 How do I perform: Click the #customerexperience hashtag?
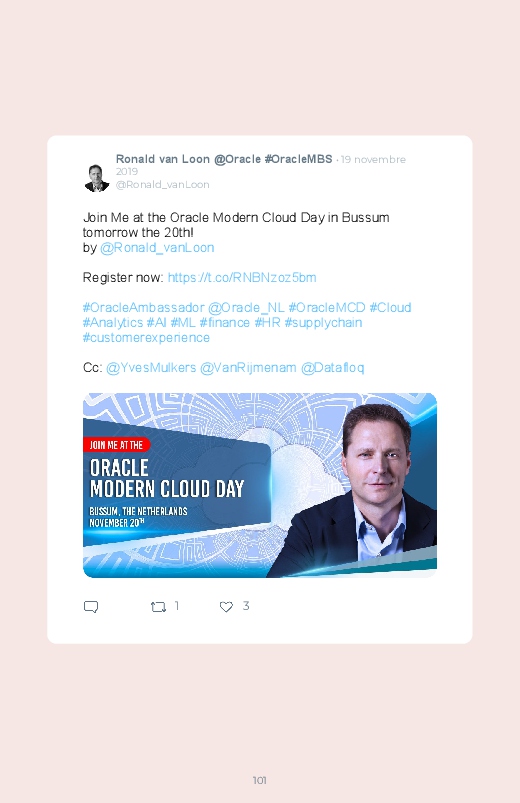pos(146,338)
